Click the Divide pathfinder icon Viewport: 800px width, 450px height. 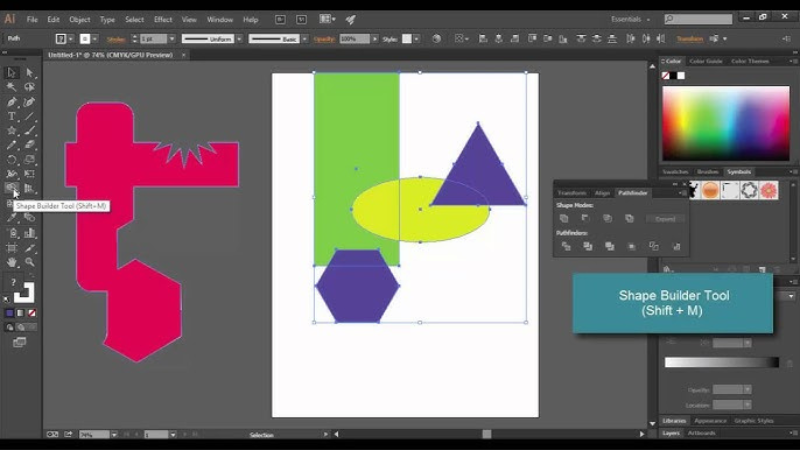[566, 246]
